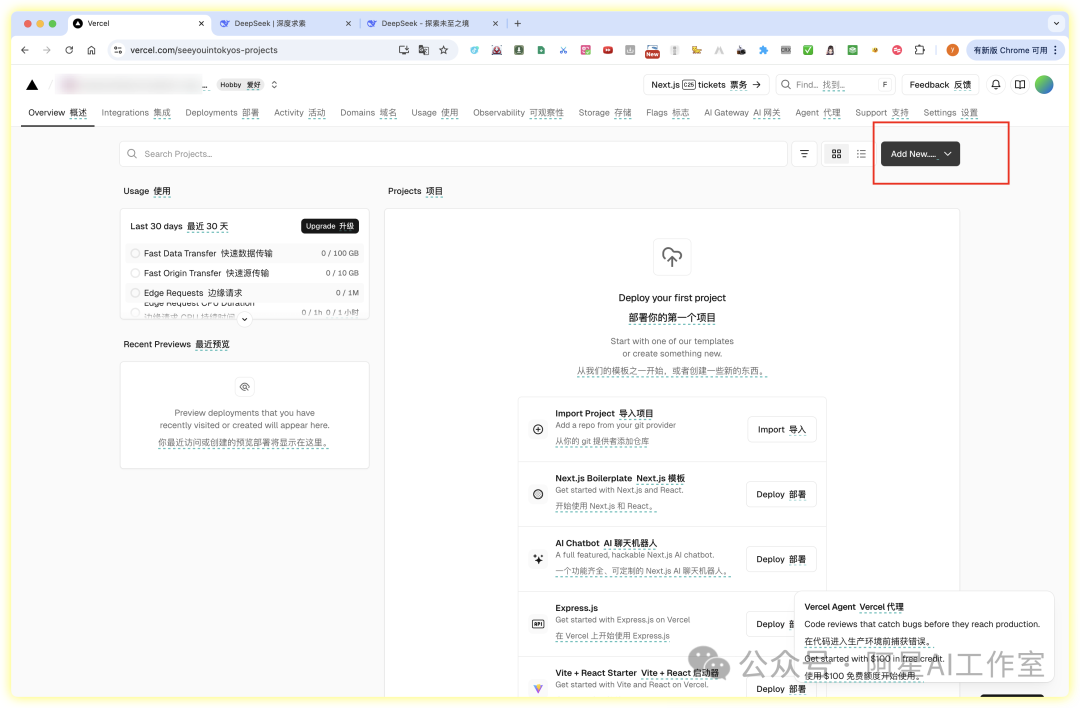This screenshot has height=708, width=1080.
Task: Click the Search Projects field
Action: click(453, 154)
